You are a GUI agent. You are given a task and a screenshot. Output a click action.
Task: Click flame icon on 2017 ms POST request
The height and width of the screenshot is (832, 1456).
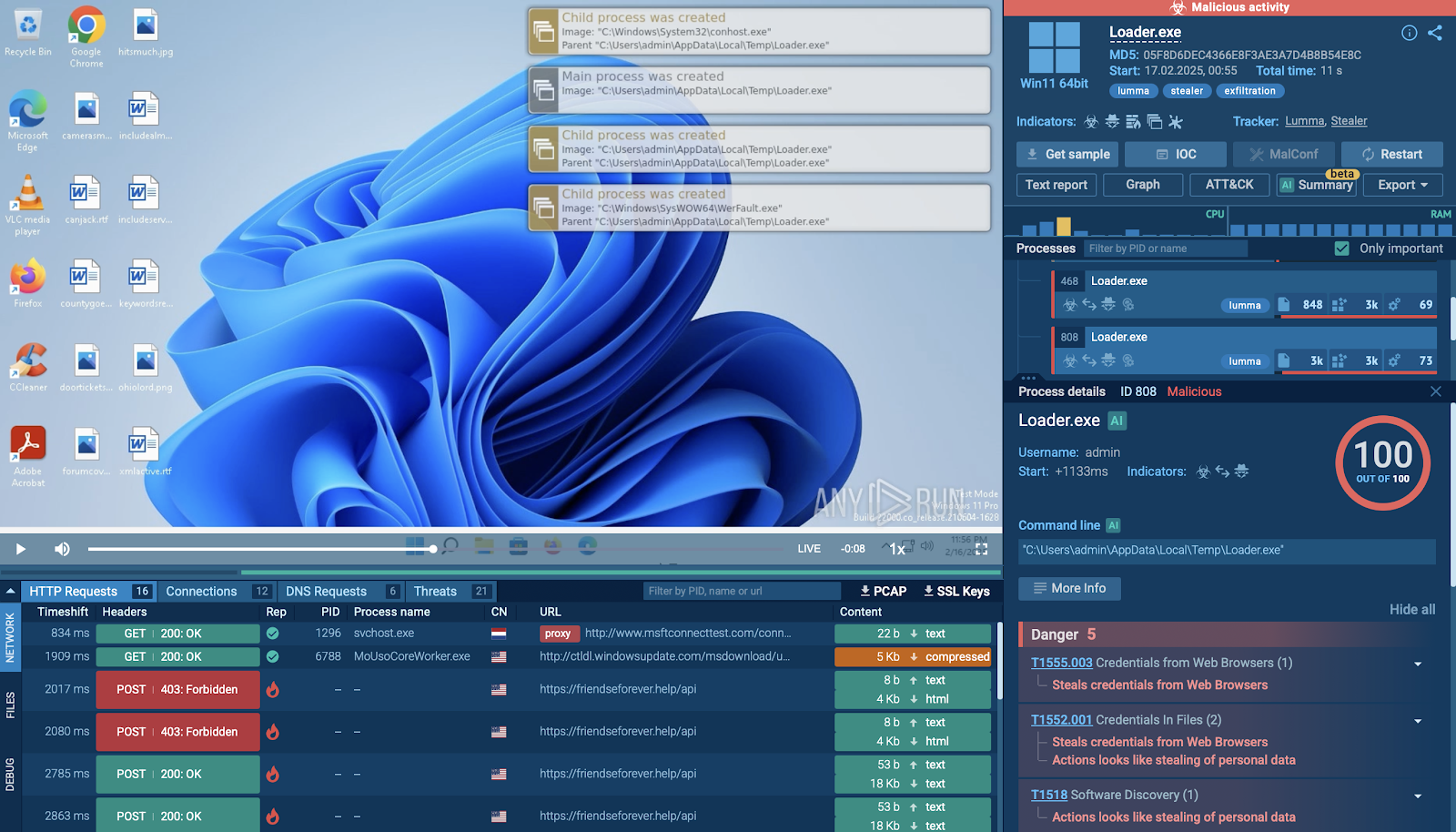(x=272, y=689)
